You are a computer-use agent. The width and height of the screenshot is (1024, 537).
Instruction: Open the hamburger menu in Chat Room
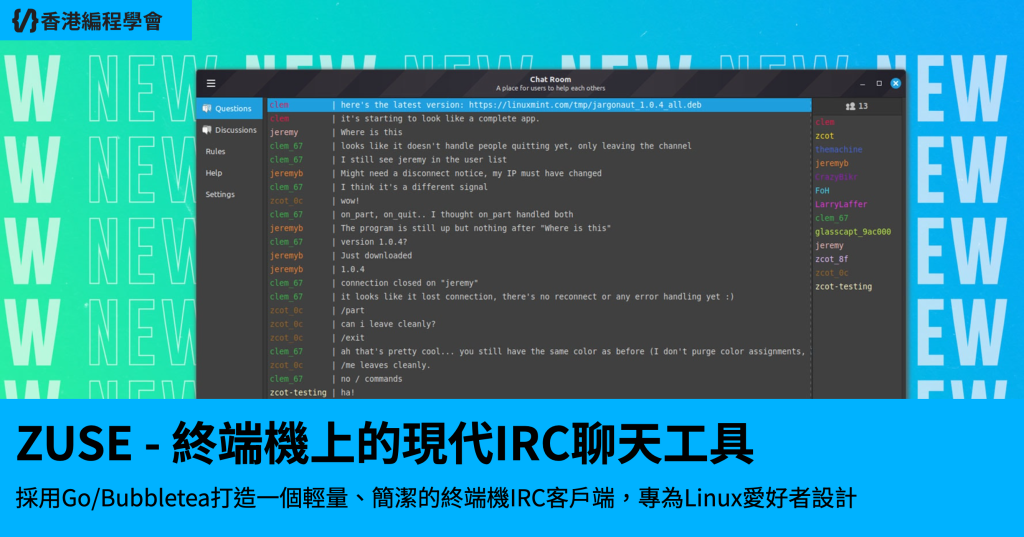[211, 83]
